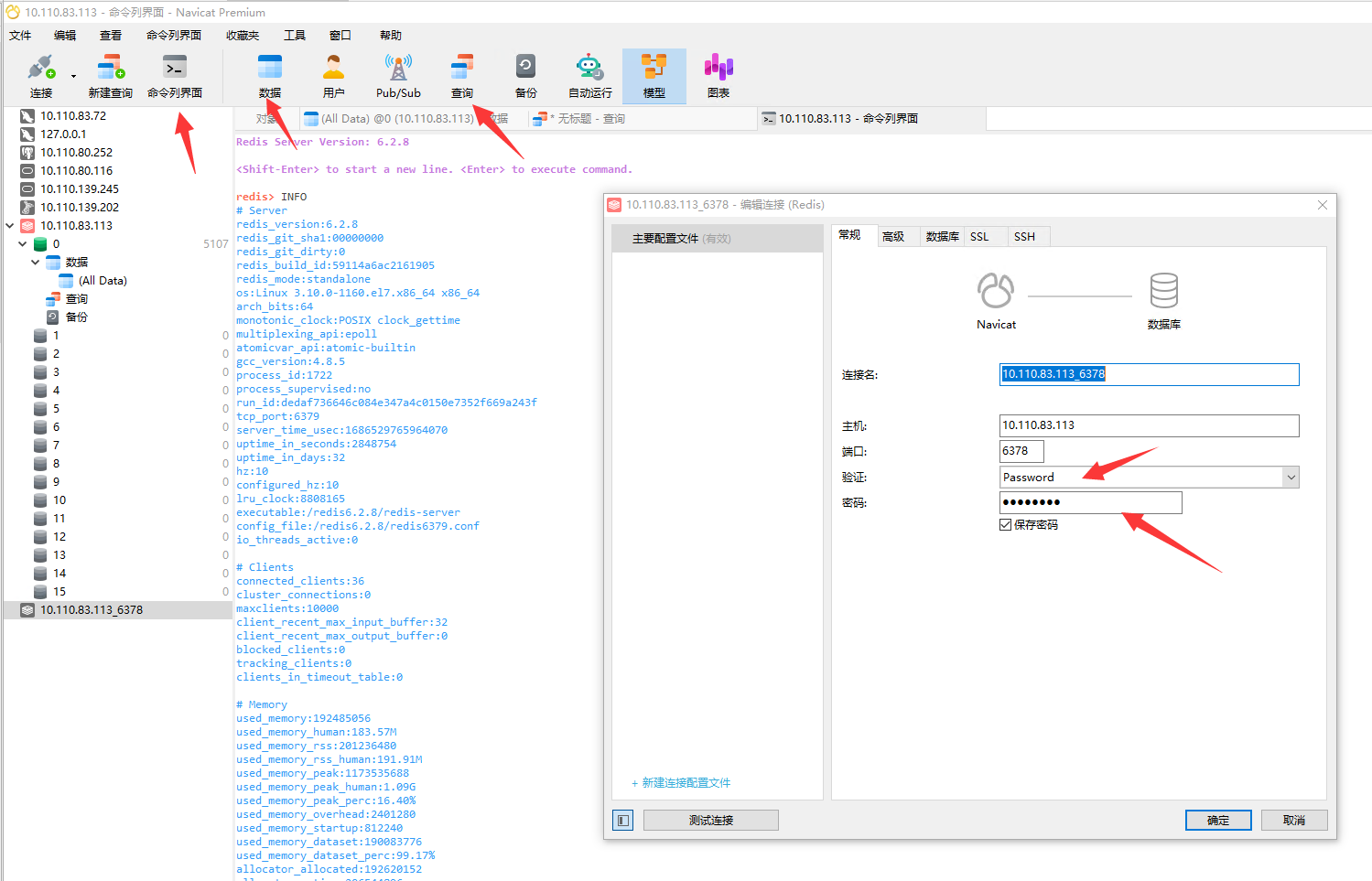1372x881 pixels.
Task: Click the 连接名 input field
Action: pyautogui.click(x=1149, y=374)
